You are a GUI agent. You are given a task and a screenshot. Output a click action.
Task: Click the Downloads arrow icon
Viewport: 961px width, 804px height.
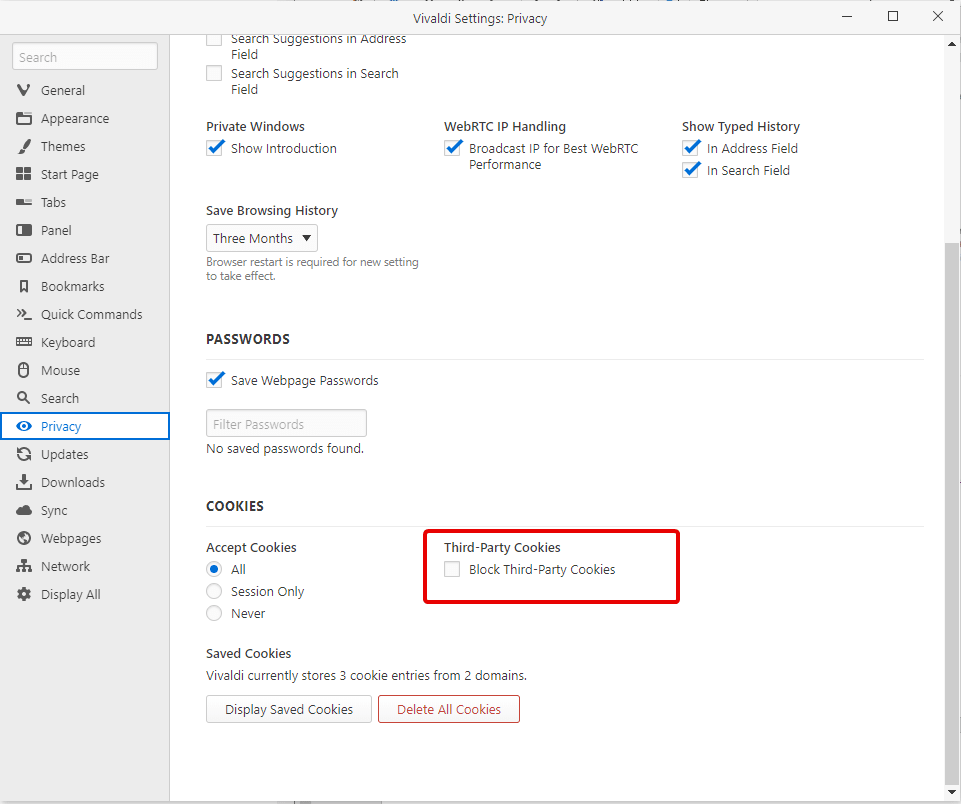[24, 482]
